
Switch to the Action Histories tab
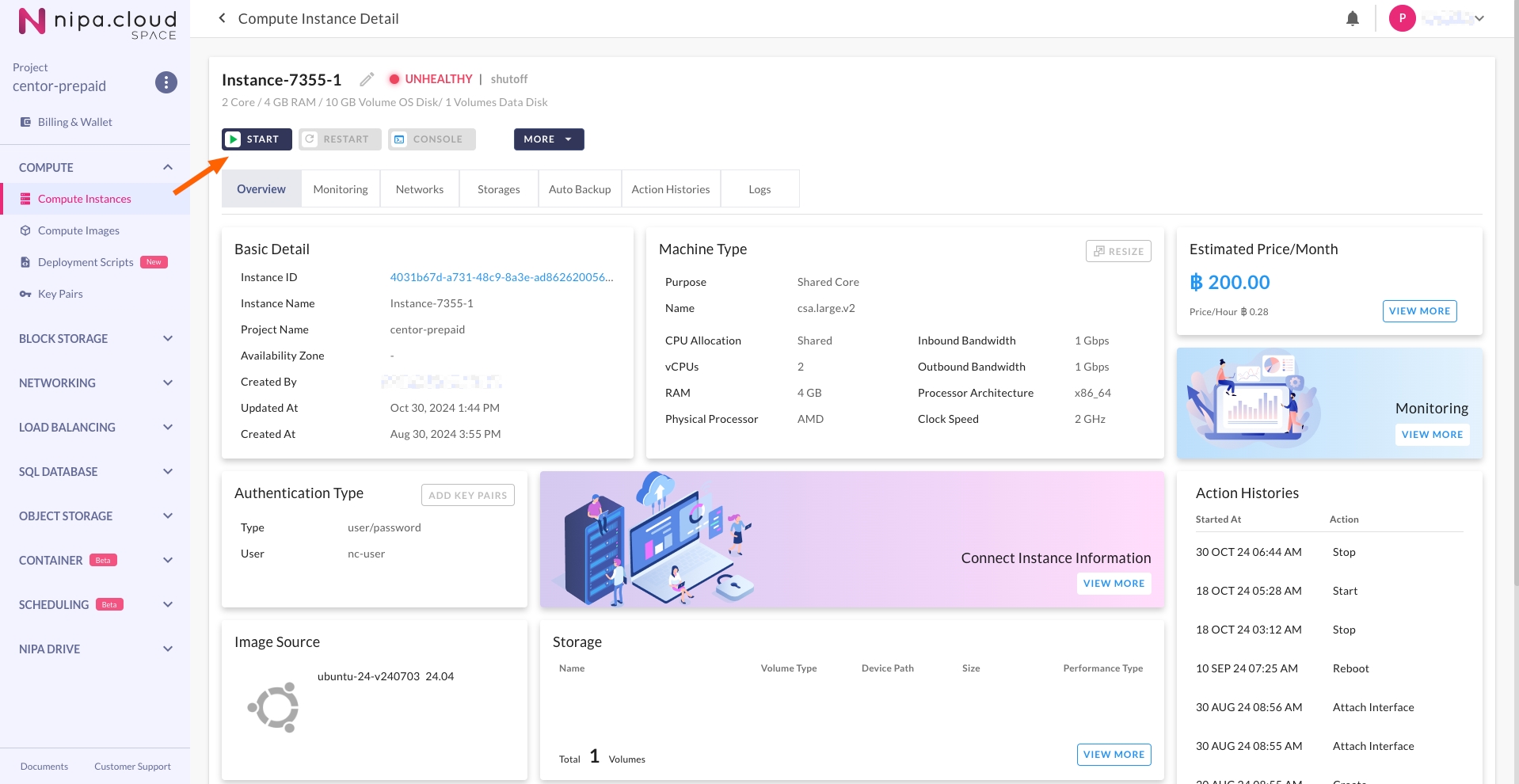pos(670,189)
